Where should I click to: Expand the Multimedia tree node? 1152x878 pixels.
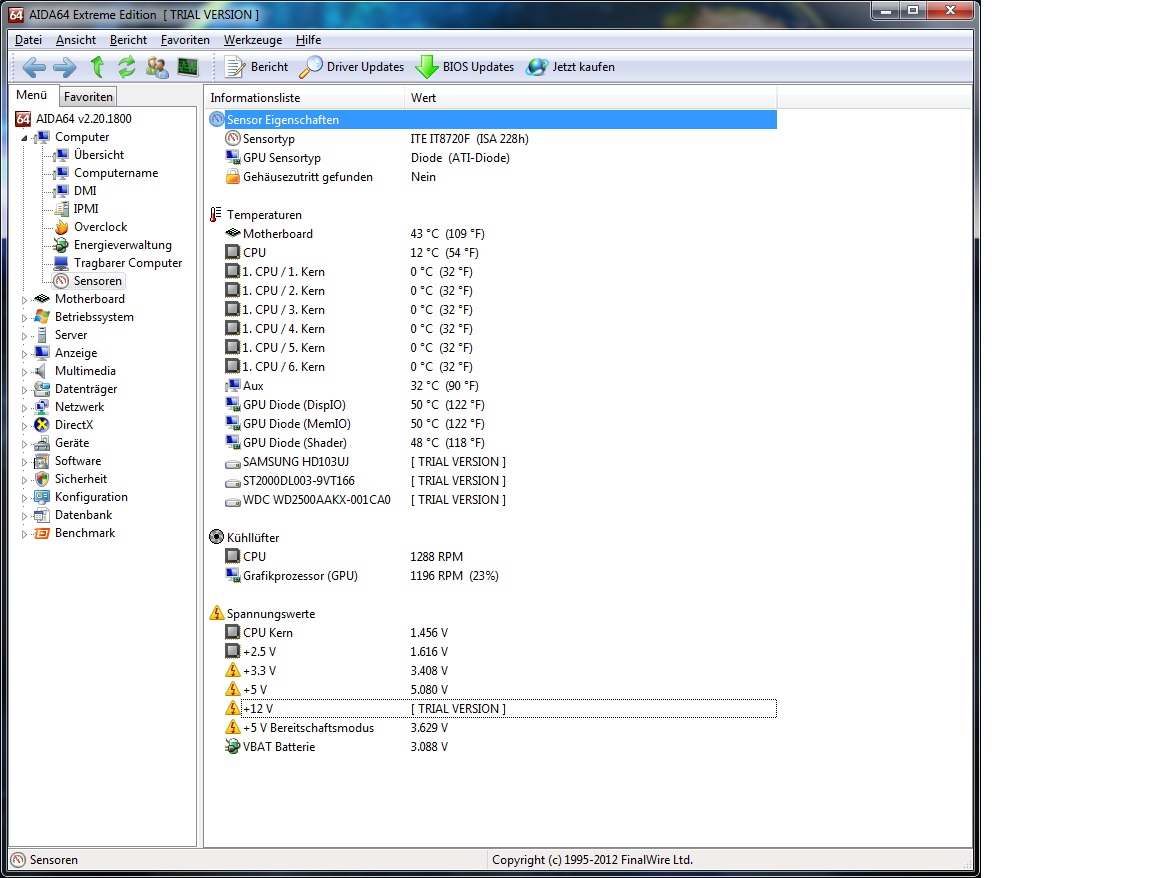point(24,372)
